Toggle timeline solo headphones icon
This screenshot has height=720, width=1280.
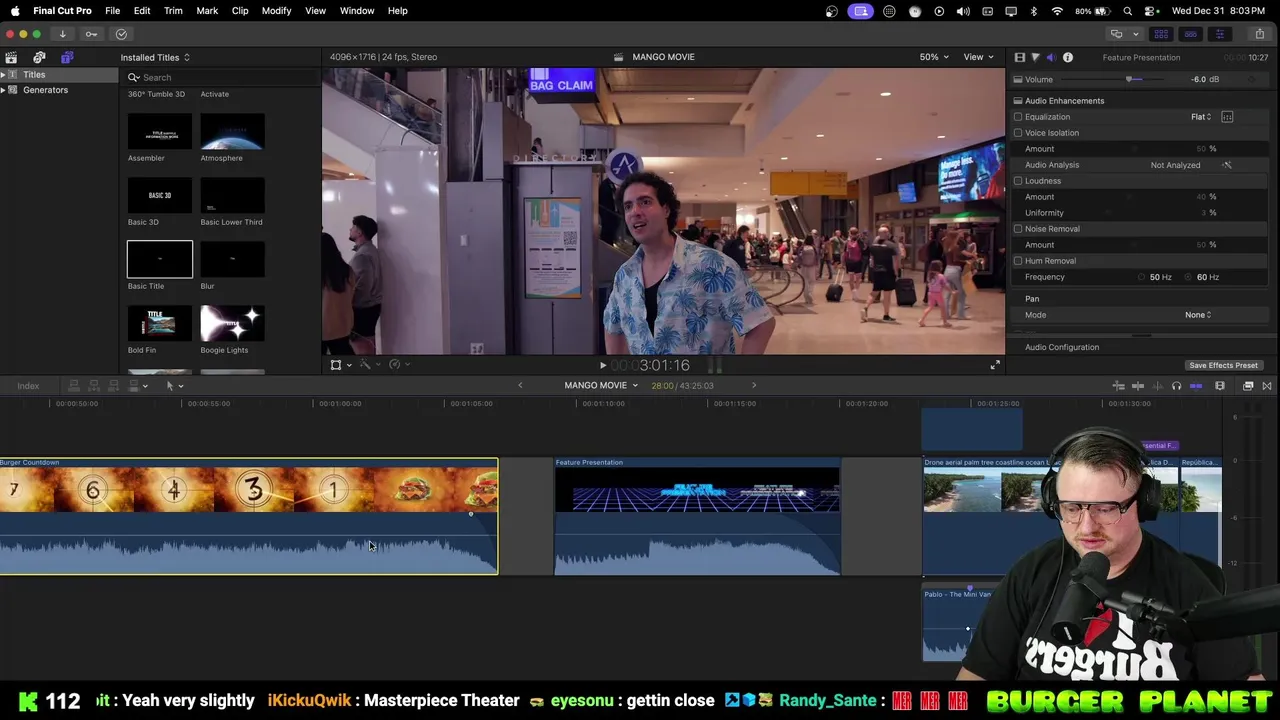[1176, 386]
